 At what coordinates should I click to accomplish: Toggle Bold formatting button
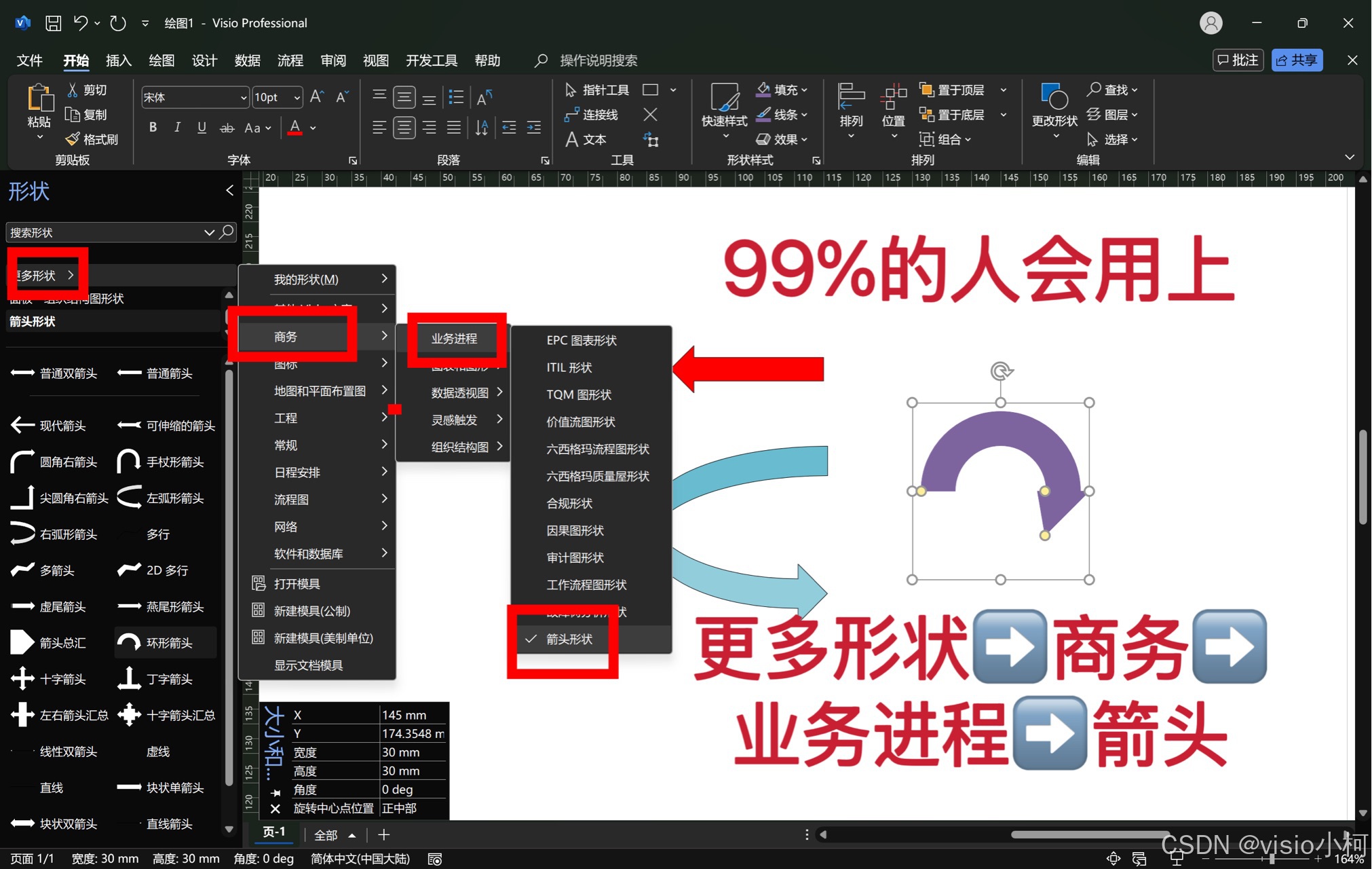pos(153,128)
